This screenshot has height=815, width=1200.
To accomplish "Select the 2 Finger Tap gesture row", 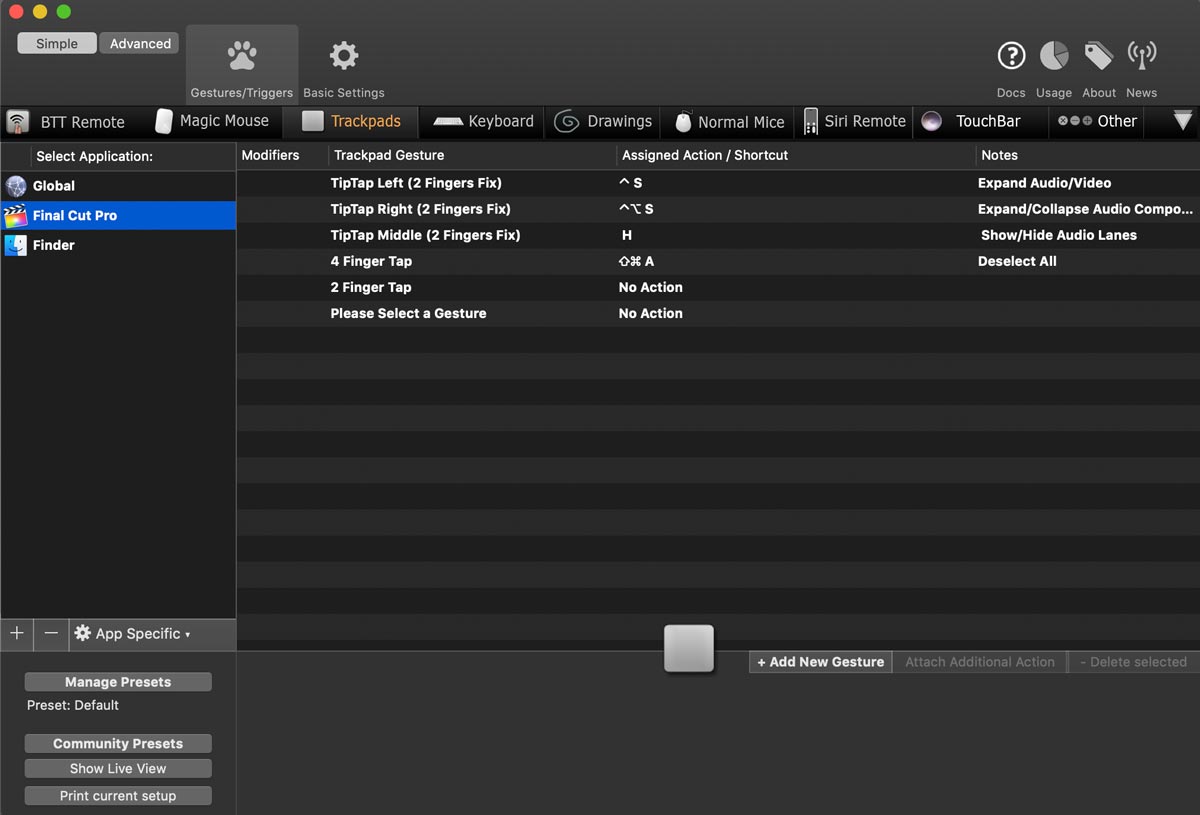I will (718, 287).
